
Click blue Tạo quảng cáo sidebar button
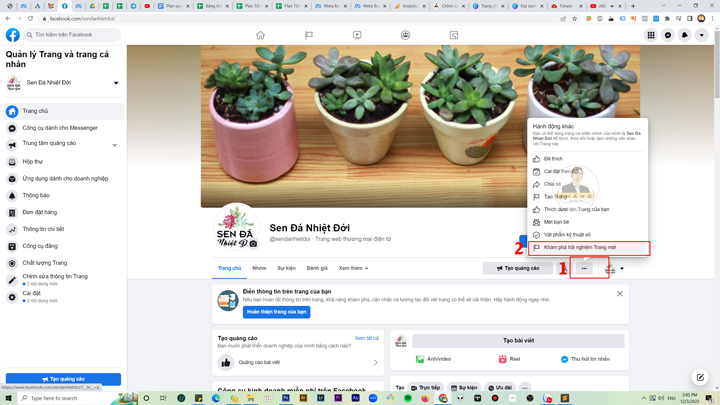(x=63, y=379)
